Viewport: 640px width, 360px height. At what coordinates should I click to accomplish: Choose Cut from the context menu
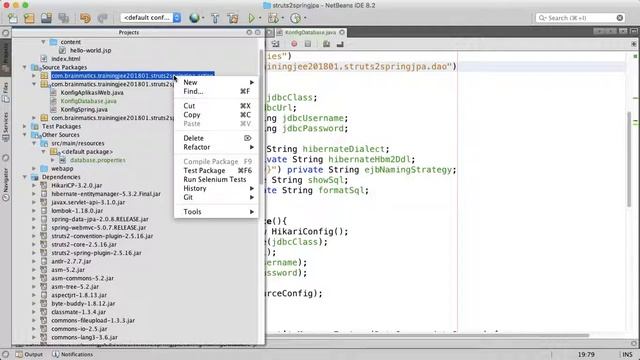[217, 106]
